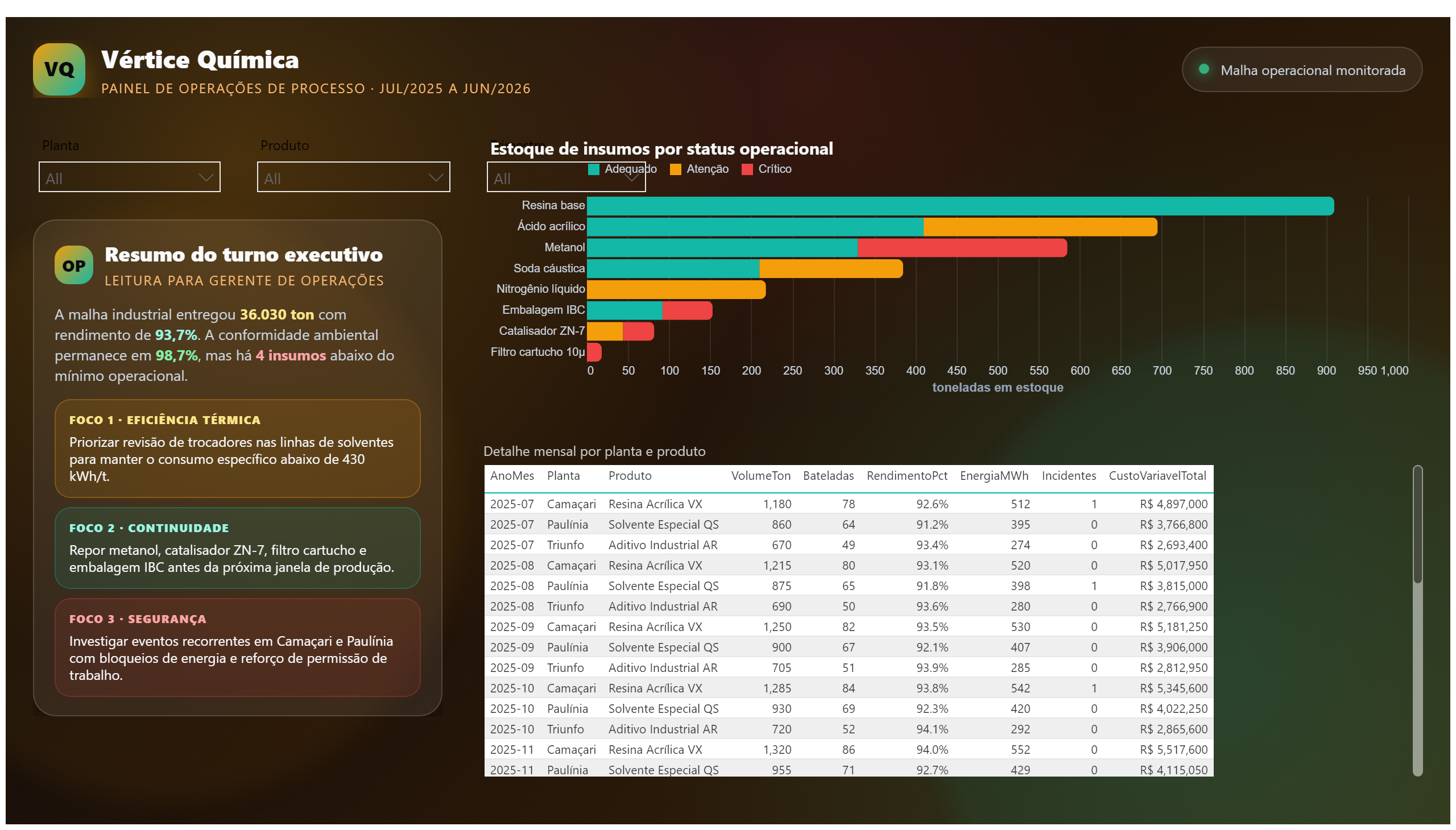Click the Atenção orange legend marker
This screenshot has width=1456, height=830.
pos(675,169)
